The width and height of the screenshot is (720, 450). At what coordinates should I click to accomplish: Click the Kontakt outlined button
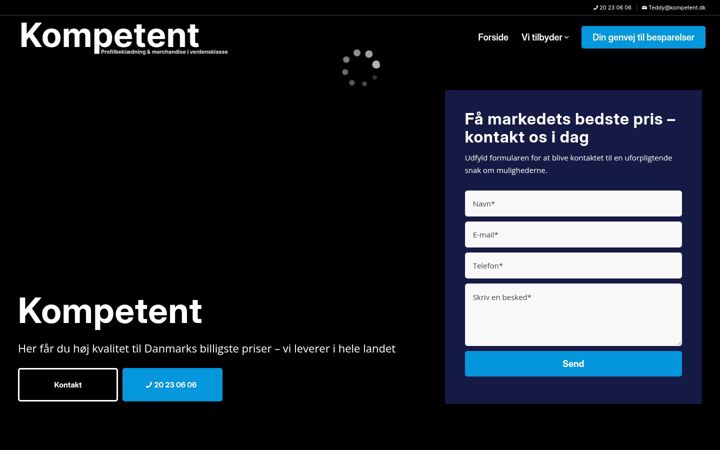click(68, 385)
